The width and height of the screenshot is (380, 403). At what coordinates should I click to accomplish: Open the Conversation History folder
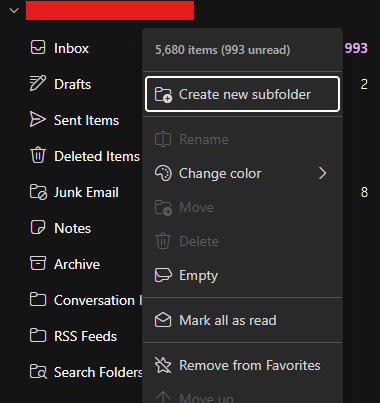point(98,300)
